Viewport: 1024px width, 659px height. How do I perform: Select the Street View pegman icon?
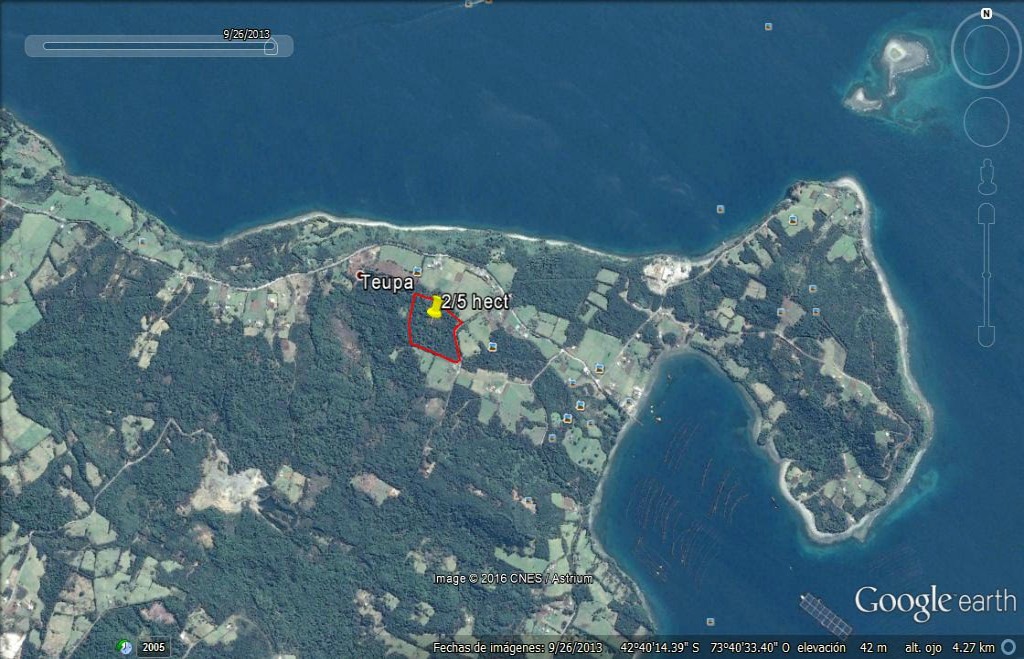tap(986, 177)
